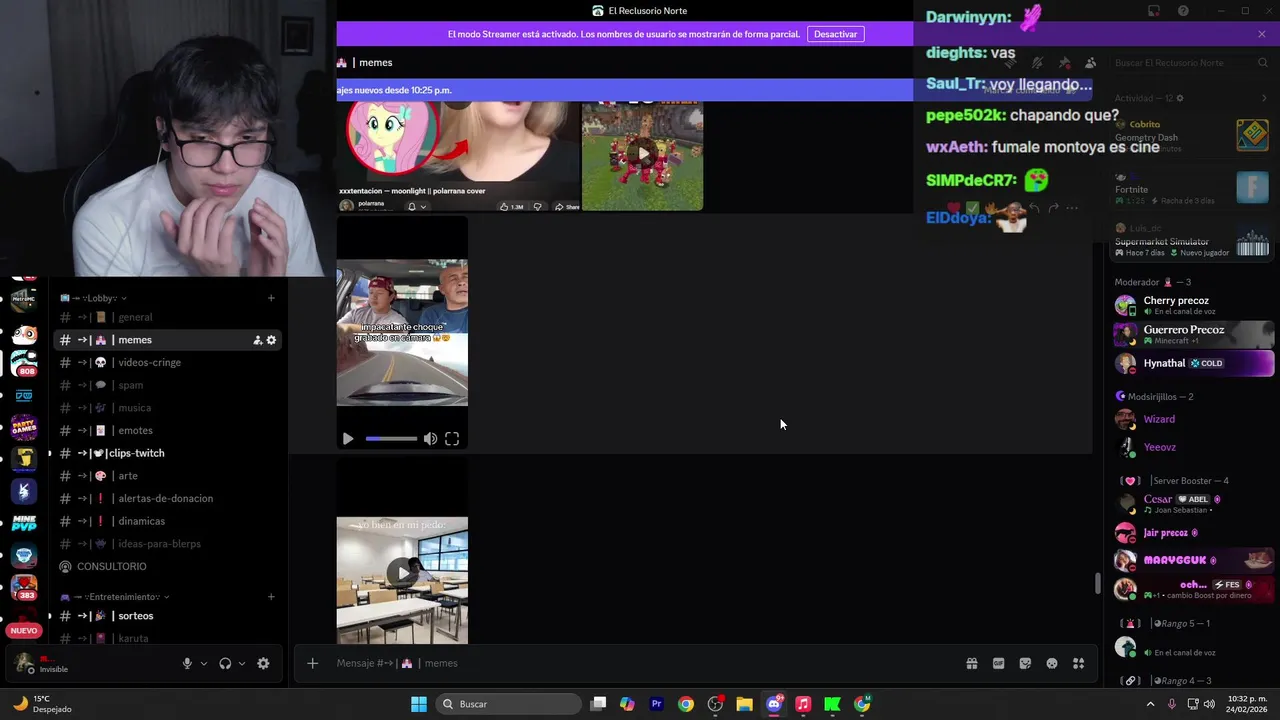Open Wizard member profile

tap(1192, 419)
